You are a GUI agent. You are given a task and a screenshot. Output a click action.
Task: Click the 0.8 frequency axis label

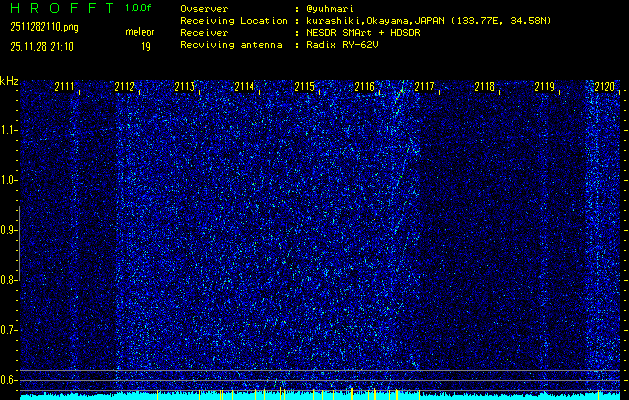tap(8, 280)
